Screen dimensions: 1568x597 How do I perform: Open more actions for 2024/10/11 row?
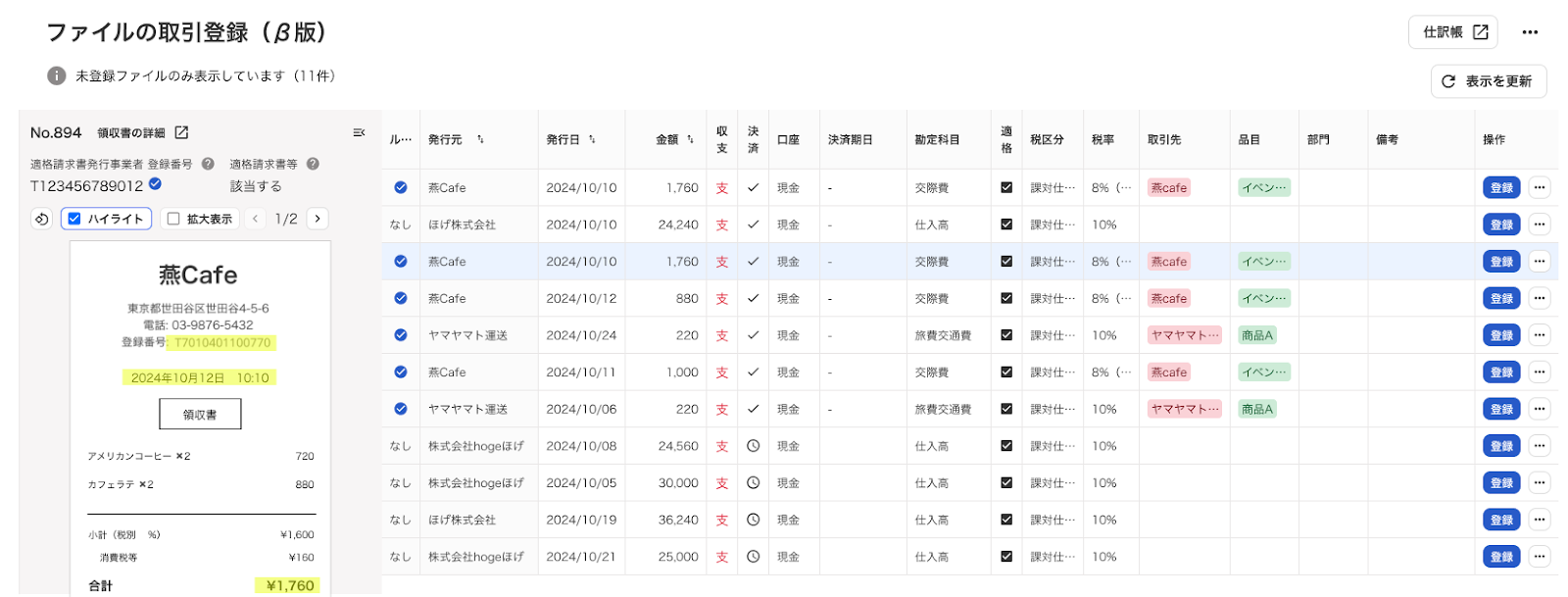pyautogui.click(x=1540, y=373)
